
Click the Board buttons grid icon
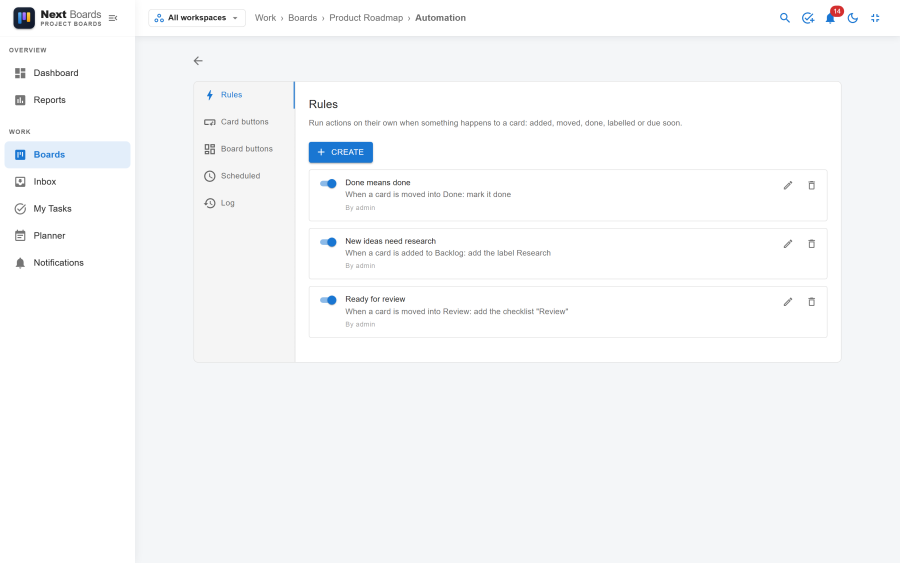[x=210, y=149]
